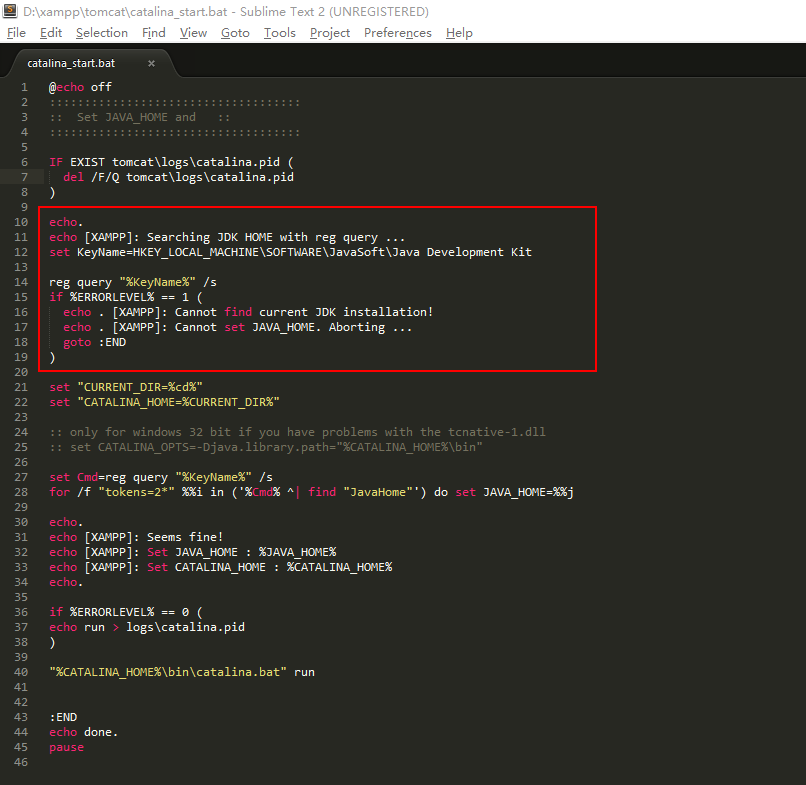Click 'Cannot set JAVA_HOME. Aborting' line
Image resolution: width=806 pixels, height=785 pixels.
(237, 327)
